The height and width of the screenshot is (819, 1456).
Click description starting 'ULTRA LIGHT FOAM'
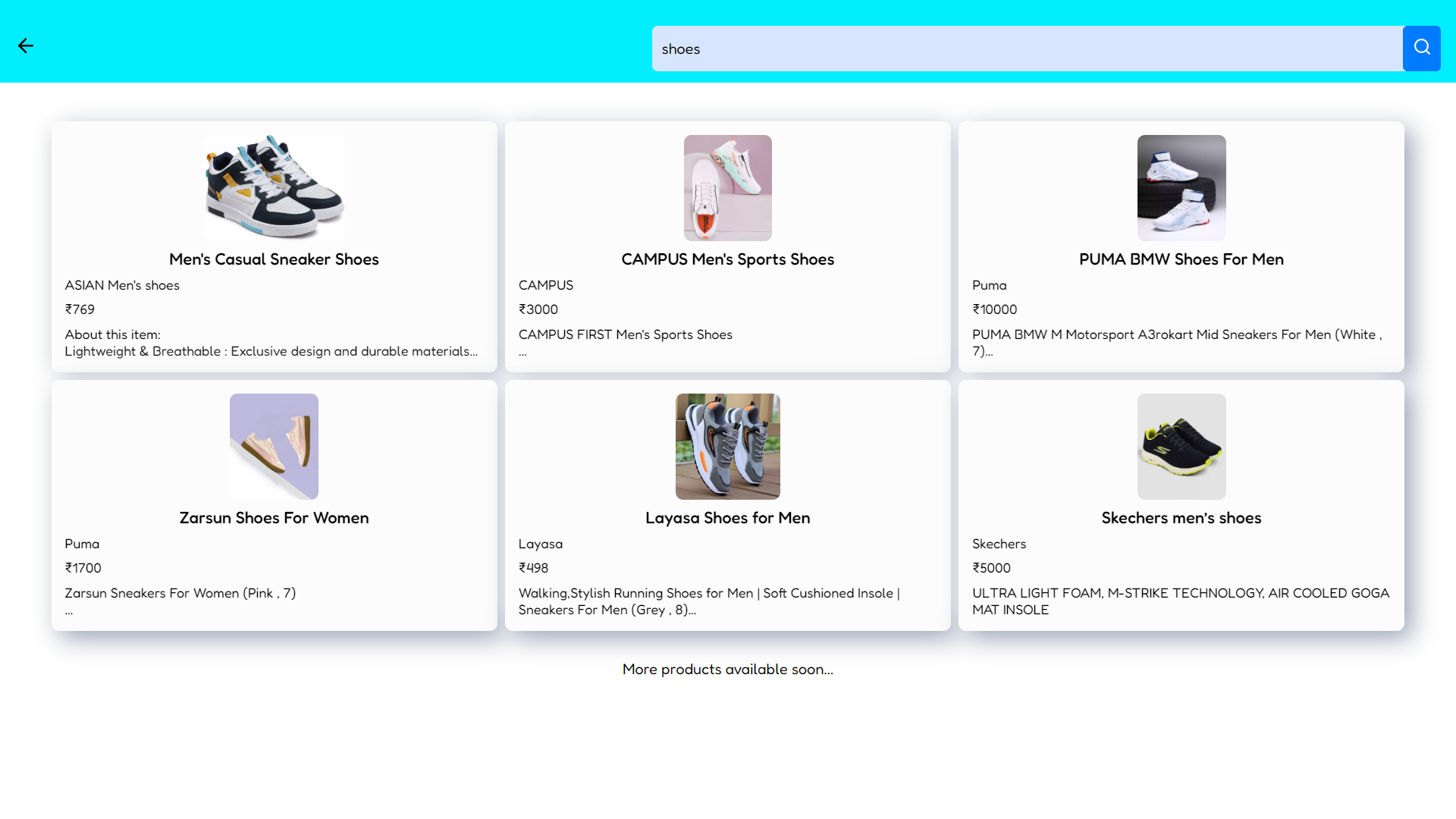pos(1181,601)
